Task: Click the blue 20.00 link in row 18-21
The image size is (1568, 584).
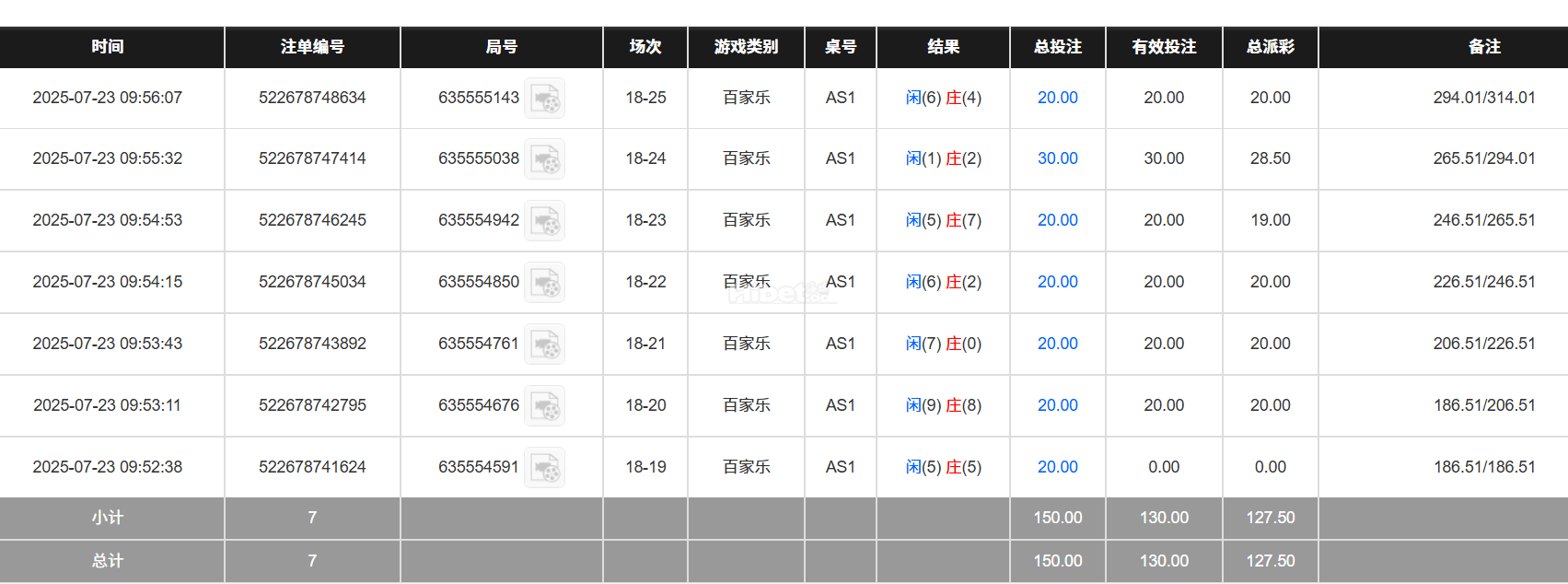Action: (1057, 344)
